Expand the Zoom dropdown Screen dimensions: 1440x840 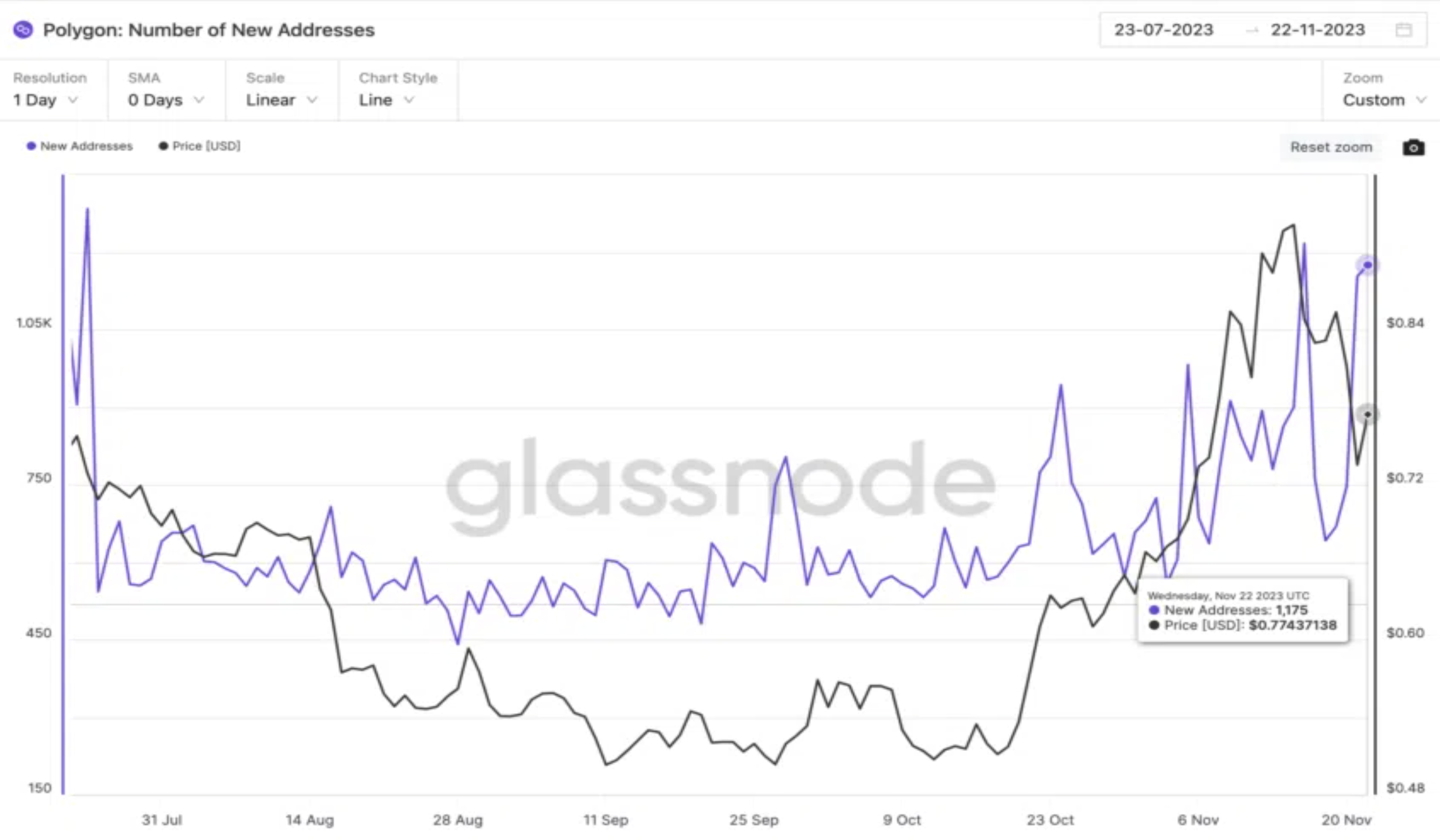(x=1384, y=99)
